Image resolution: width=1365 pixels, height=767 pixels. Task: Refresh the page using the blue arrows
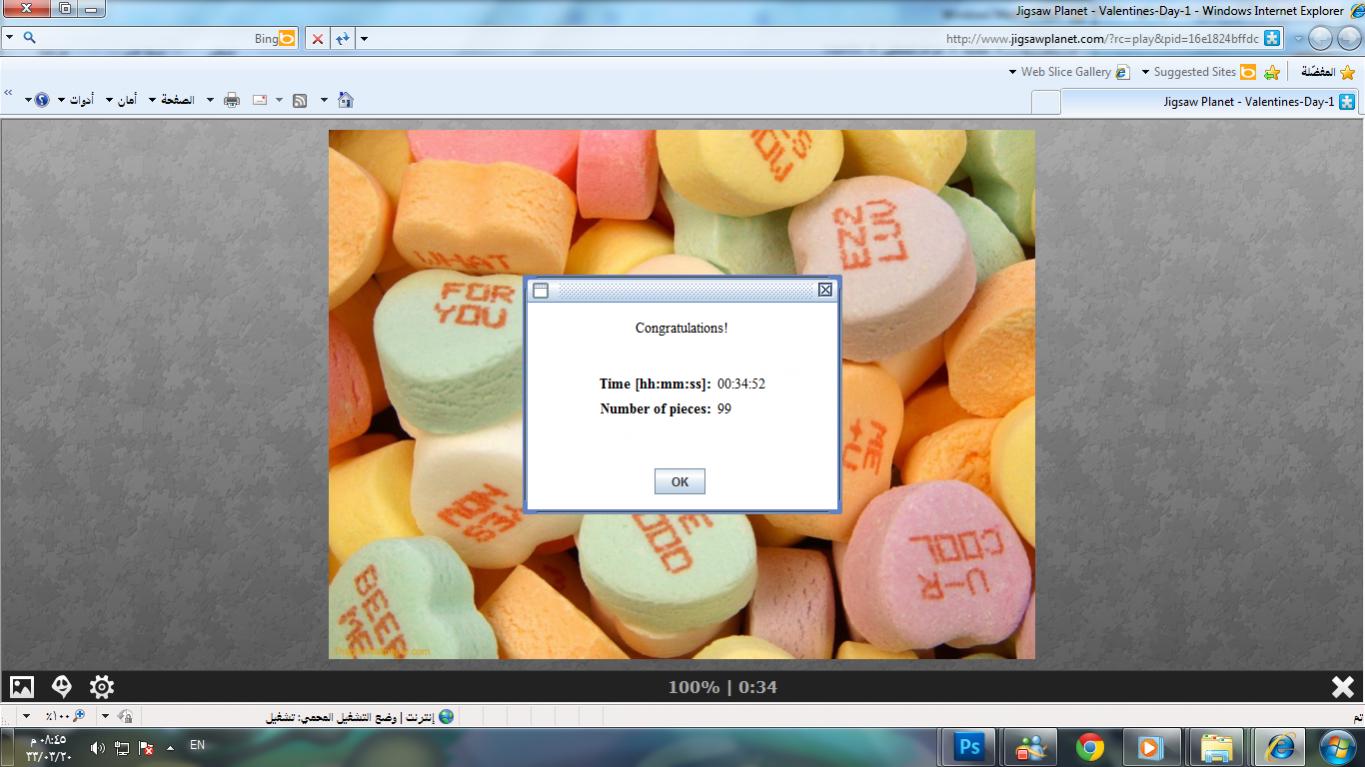click(x=343, y=38)
